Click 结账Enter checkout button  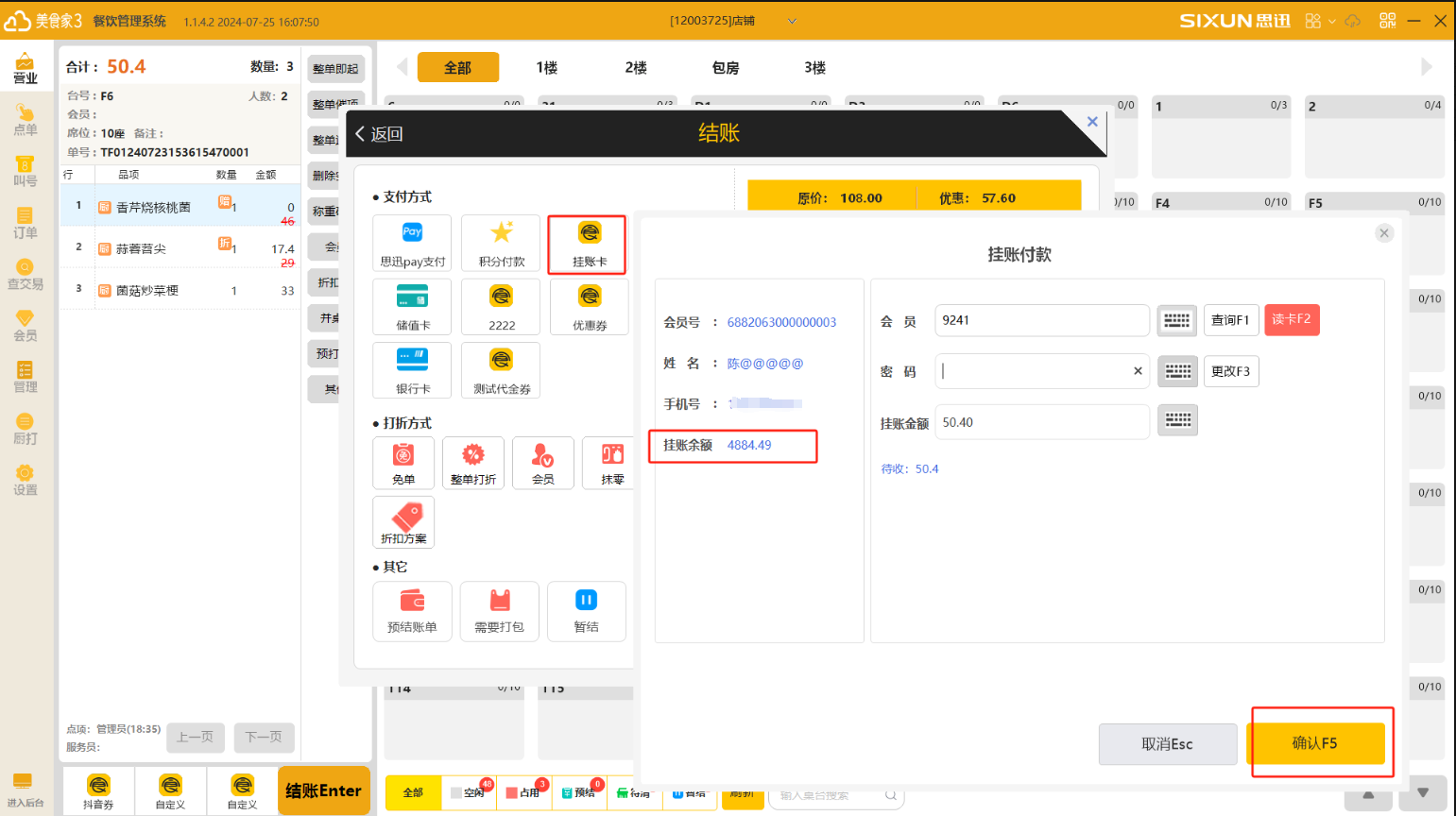click(323, 790)
